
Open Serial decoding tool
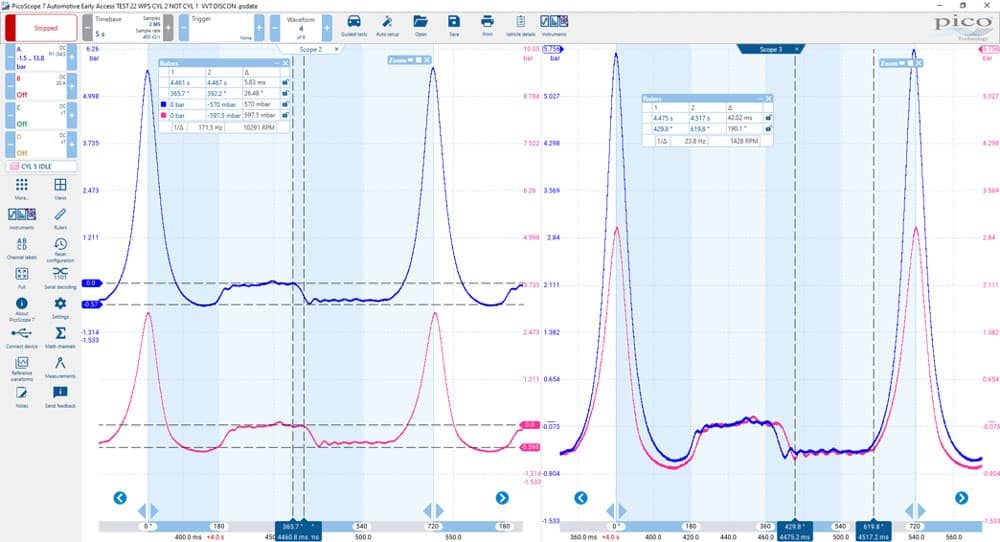[60, 277]
